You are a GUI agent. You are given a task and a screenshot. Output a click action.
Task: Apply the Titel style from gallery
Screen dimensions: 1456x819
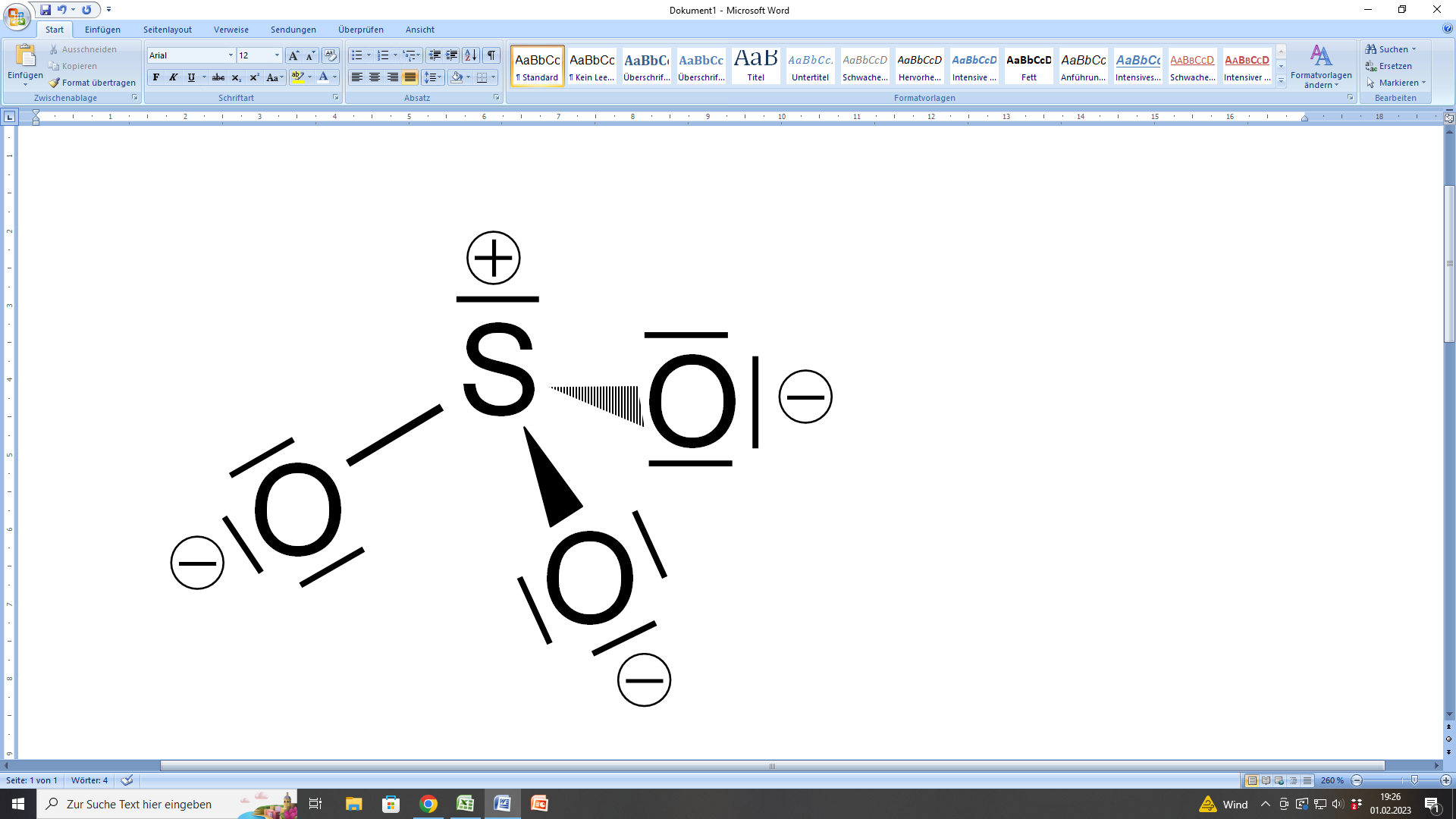[755, 65]
